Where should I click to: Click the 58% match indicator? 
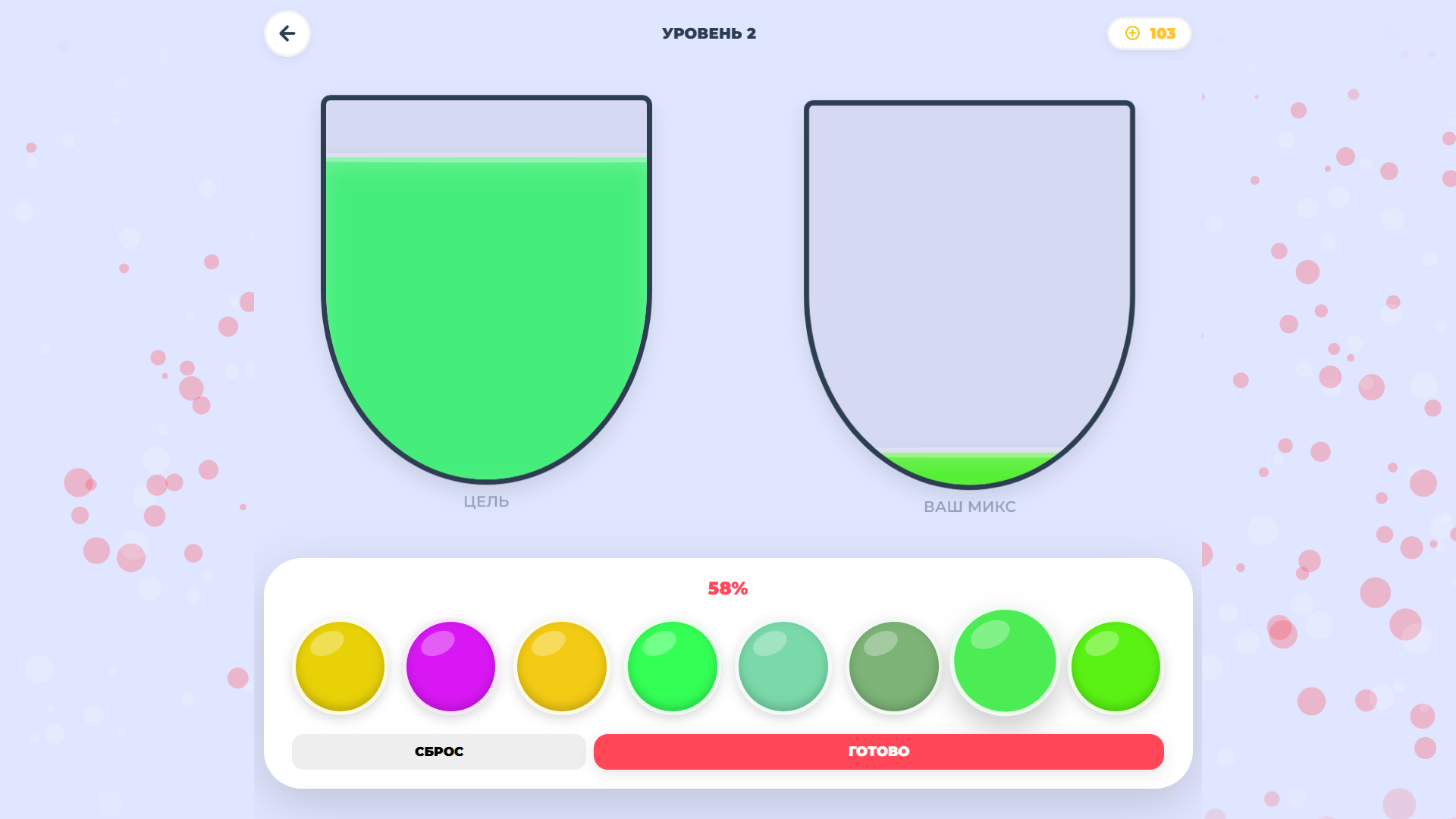[727, 588]
